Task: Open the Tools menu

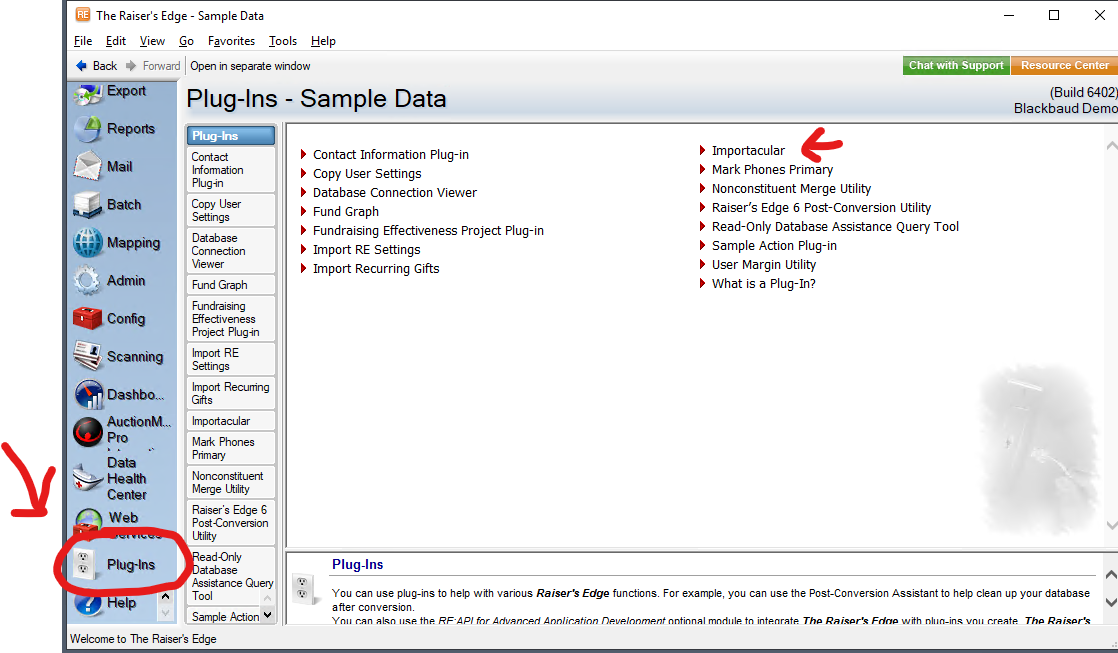Action: pyautogui.click(x=282, y=41)
